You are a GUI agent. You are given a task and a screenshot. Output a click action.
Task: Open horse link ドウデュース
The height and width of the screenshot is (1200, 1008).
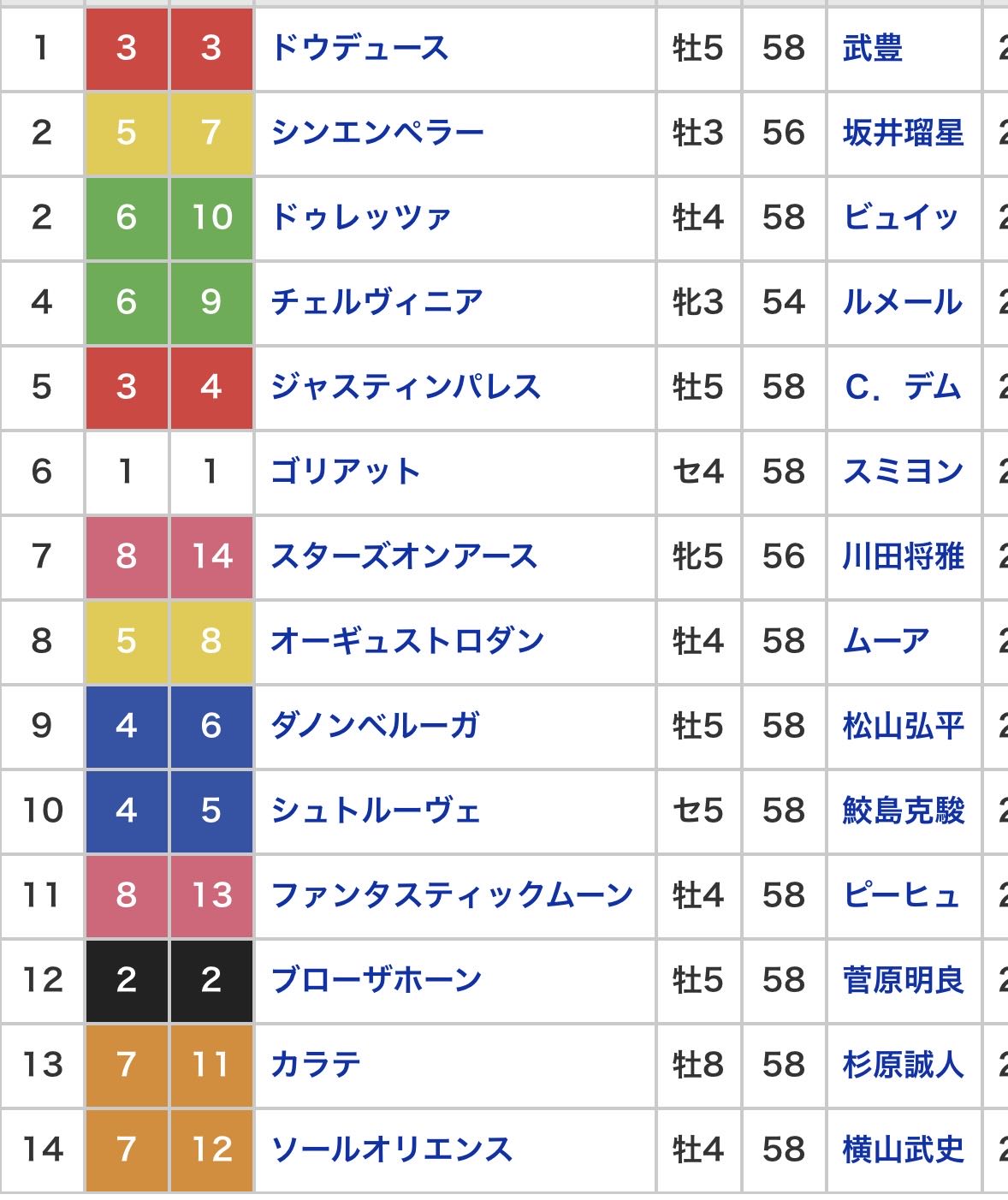click(x=359, y=48)
